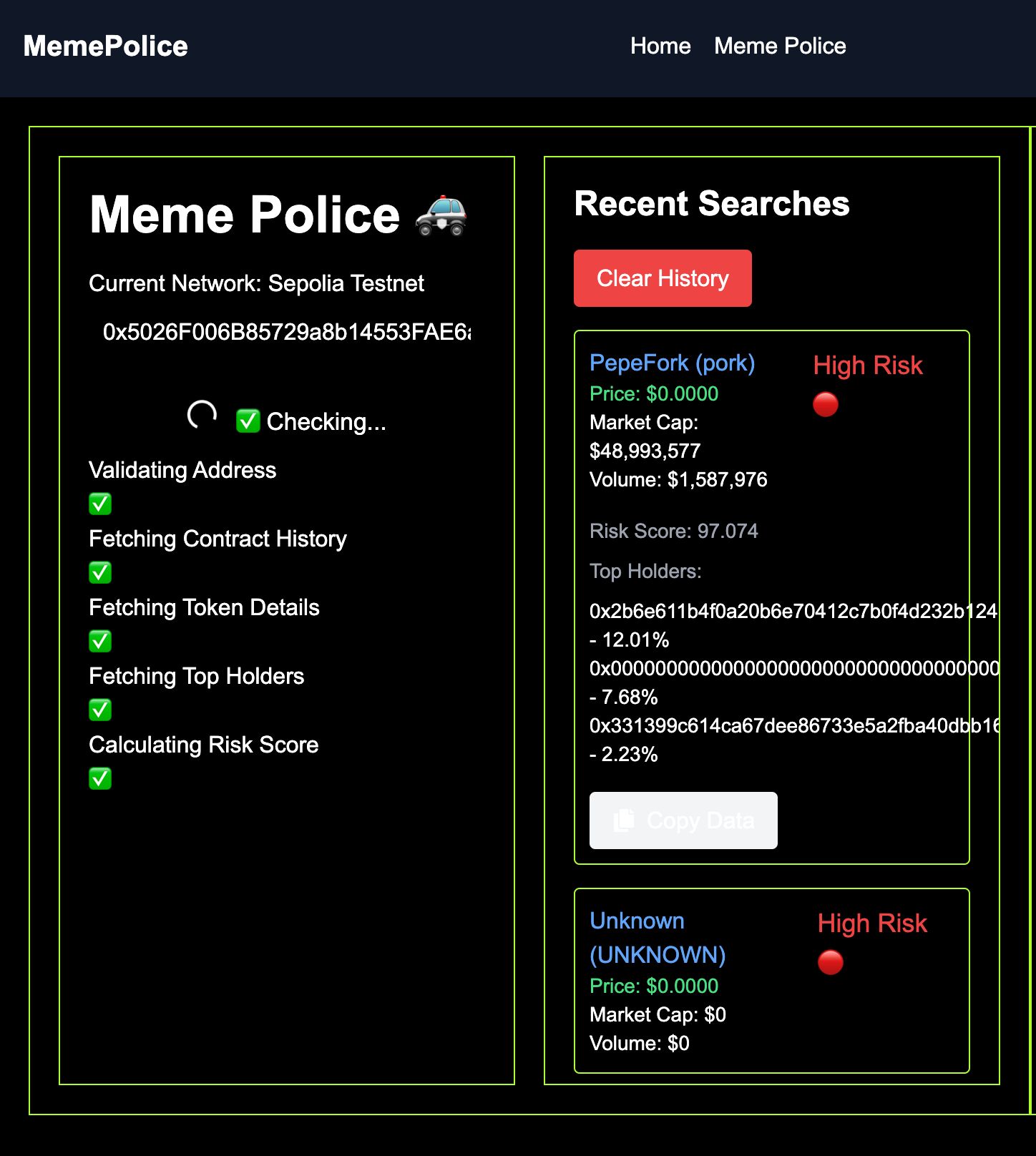Image resolution: width=1036 pixels, height=1156 pixels.
Task: Select 'Calculating Risk Score' step label
Action: coord(203,745)
